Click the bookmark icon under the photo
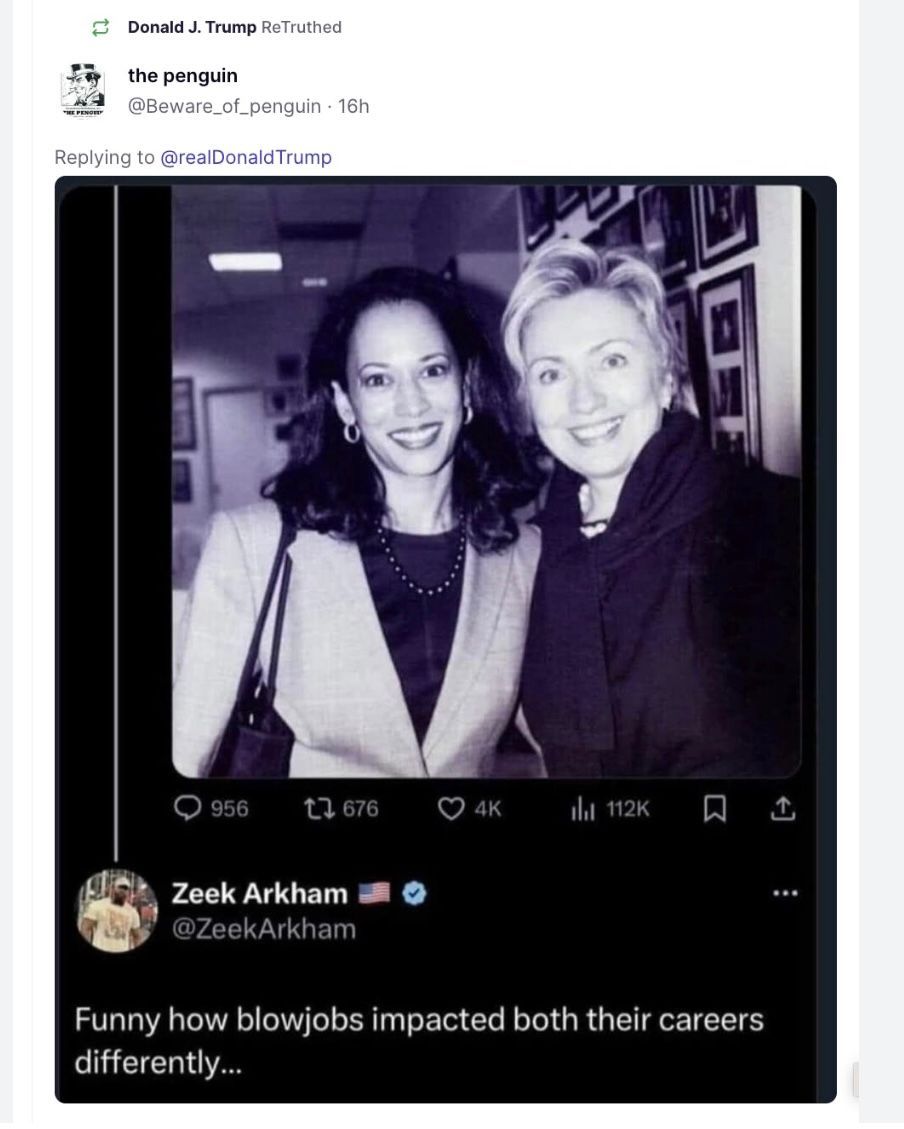Viewport: 904px width, 1129px height. click(x=714, y=808)
